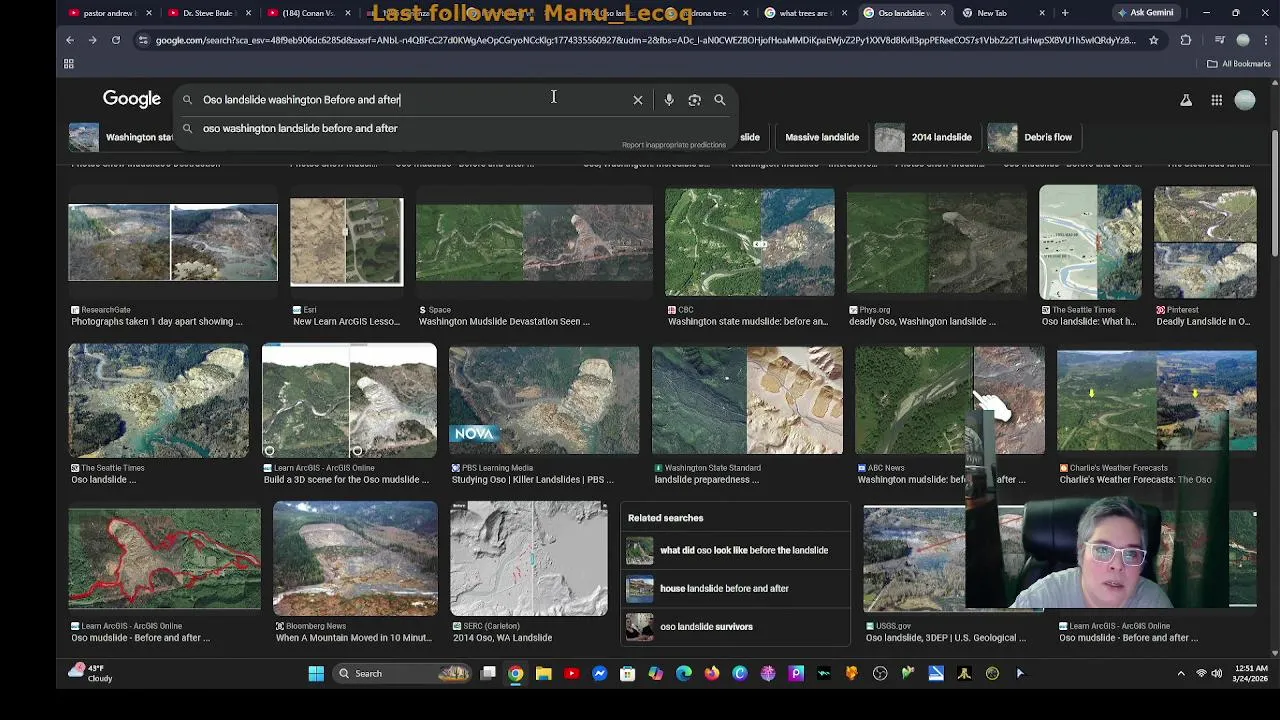Open Google Lens image search
Viewport: 1280px width, 720px height.
(x=694, y=100)
